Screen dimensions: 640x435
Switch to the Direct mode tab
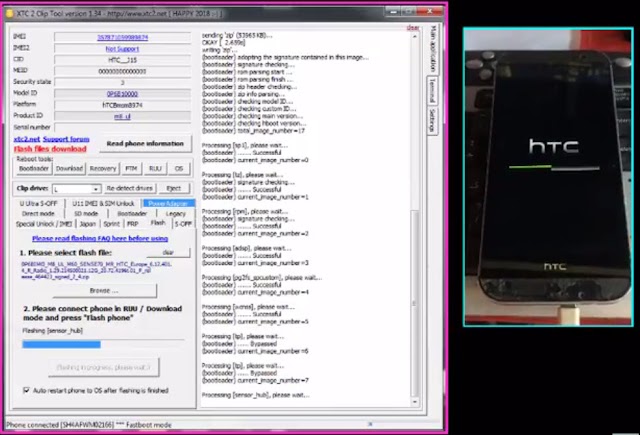coord(38,213)
